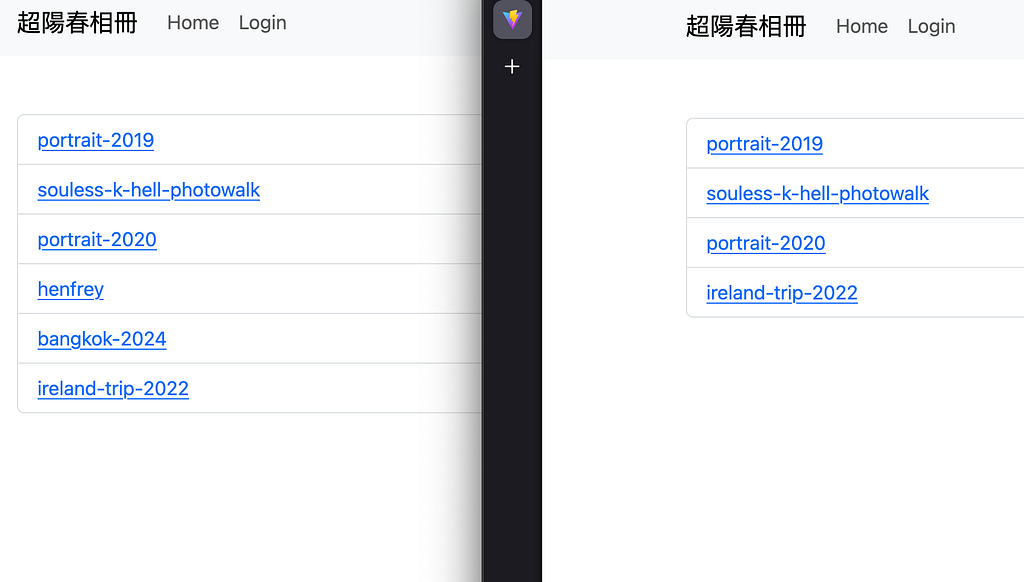Open ireland-trip-2022 in left pane

pos(113,388)
